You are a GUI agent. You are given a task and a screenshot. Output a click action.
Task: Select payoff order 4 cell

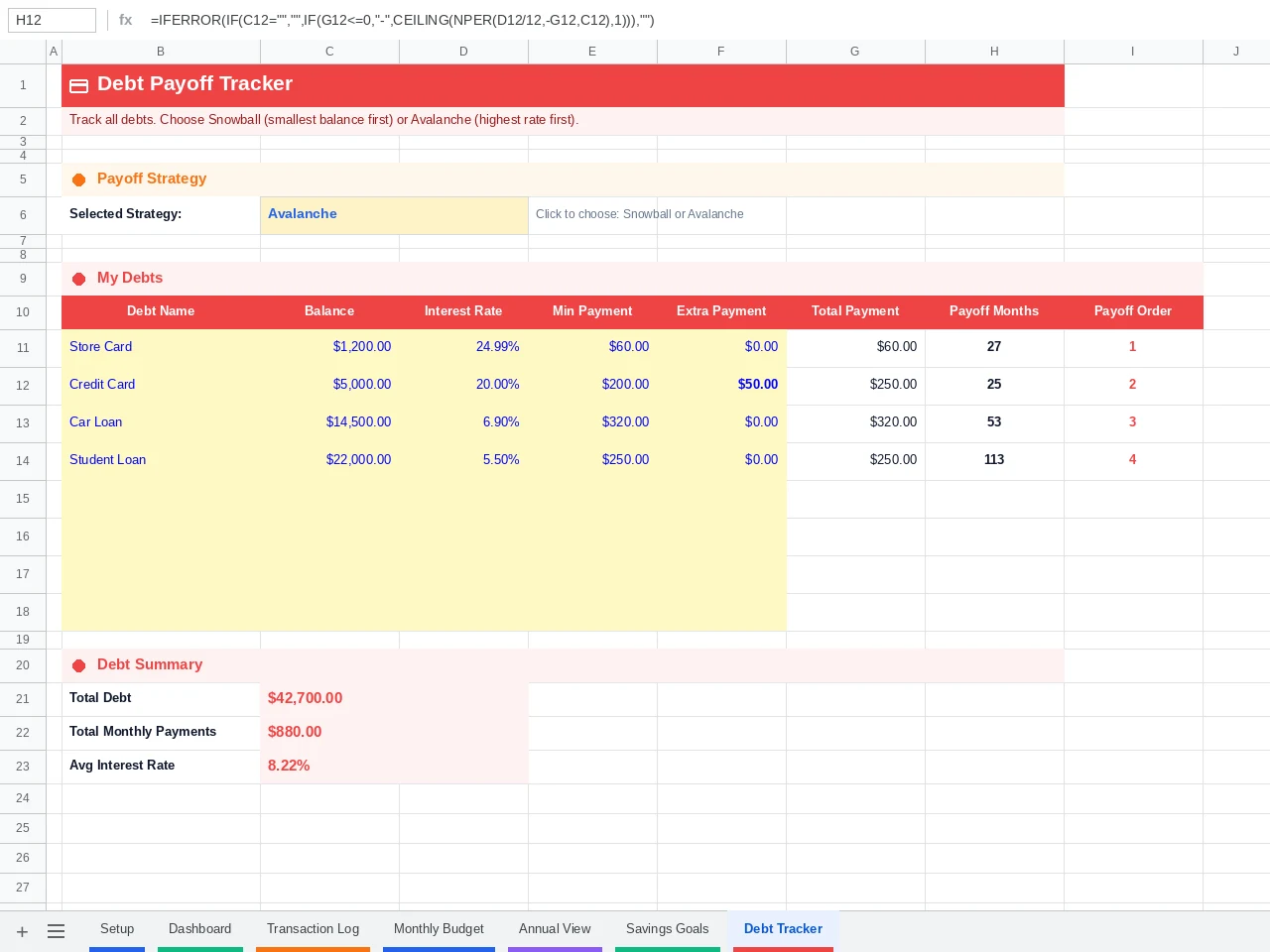click(x=1133, y=461)
